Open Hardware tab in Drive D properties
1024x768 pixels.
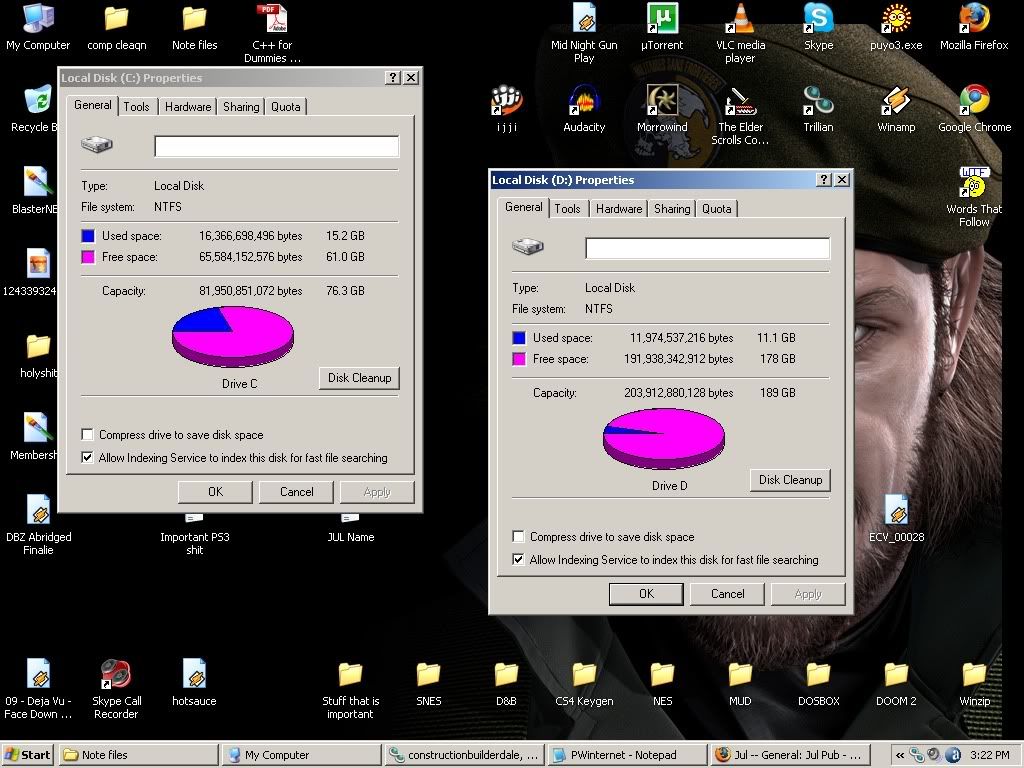point(619,209)
